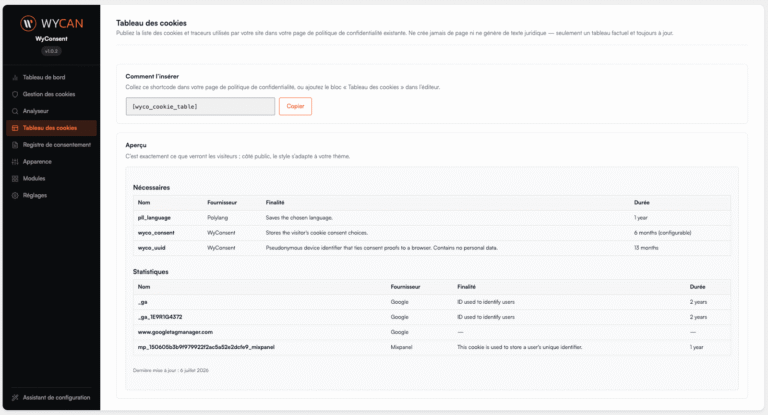Click the _ga cookie name
The width and height of the screenshot is (768, 415).
coord(143,302)
